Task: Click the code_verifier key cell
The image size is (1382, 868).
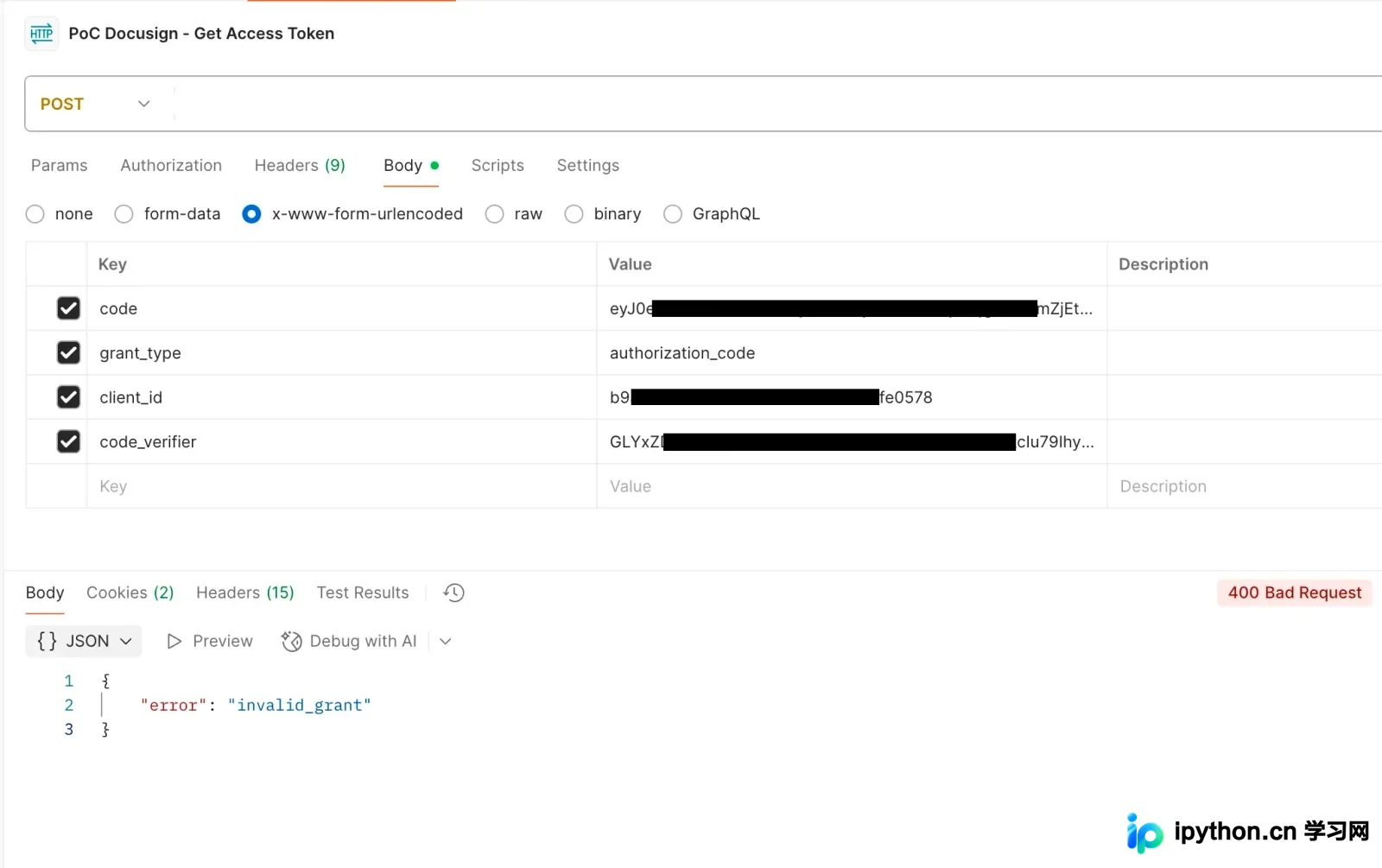Action: click(341, 441)
